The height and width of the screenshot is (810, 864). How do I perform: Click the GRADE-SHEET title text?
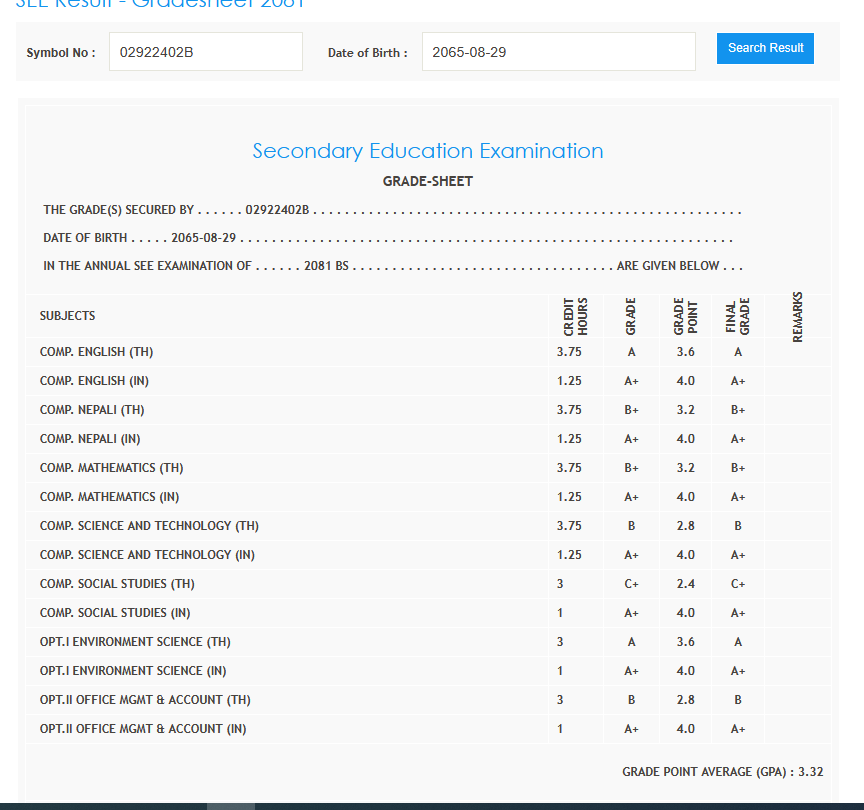point(428,181)
